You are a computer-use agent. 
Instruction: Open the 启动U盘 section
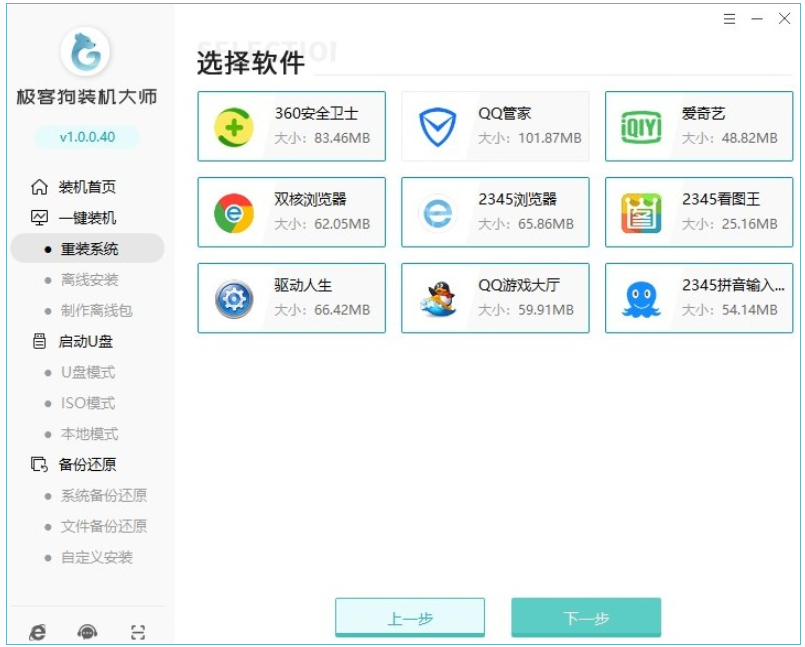pos(85,341)
